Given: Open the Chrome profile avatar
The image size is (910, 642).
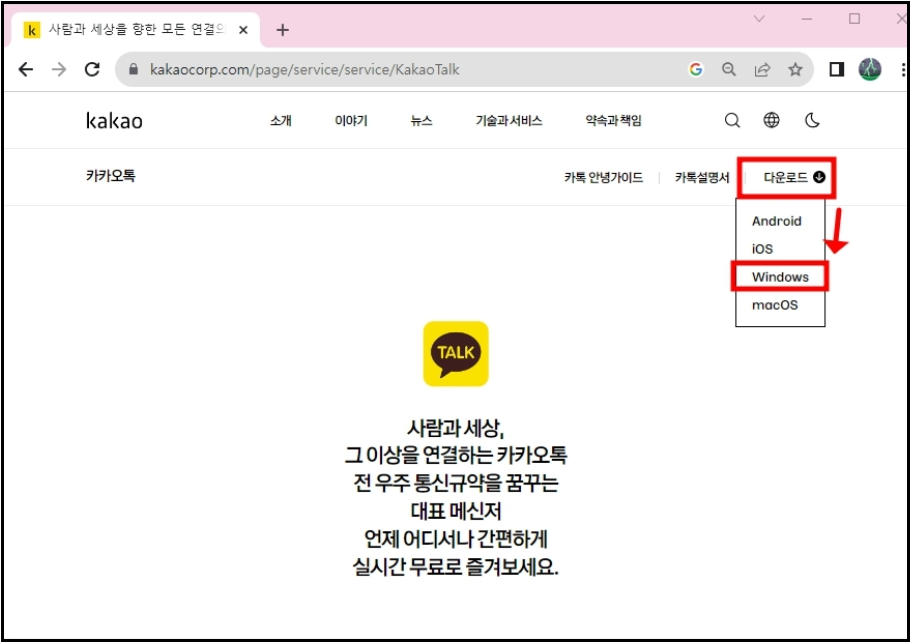Looking at the screenshot, I should coord(869,70).
